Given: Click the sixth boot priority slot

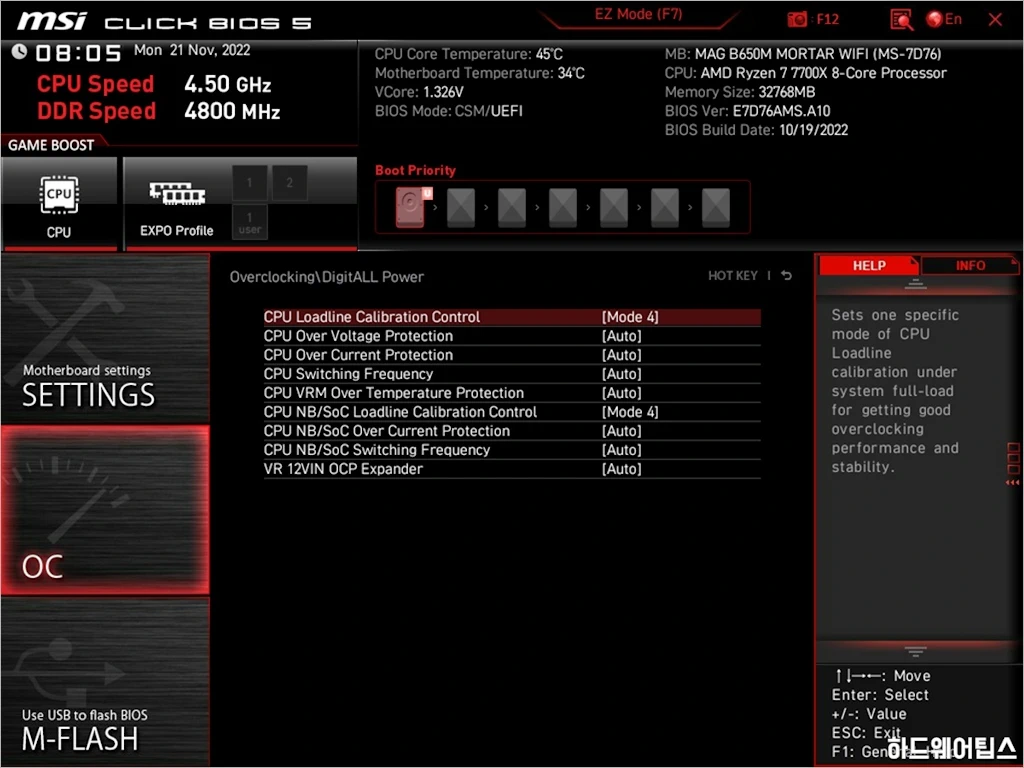Looking at the screenshot, I should [x=665, y=208].
